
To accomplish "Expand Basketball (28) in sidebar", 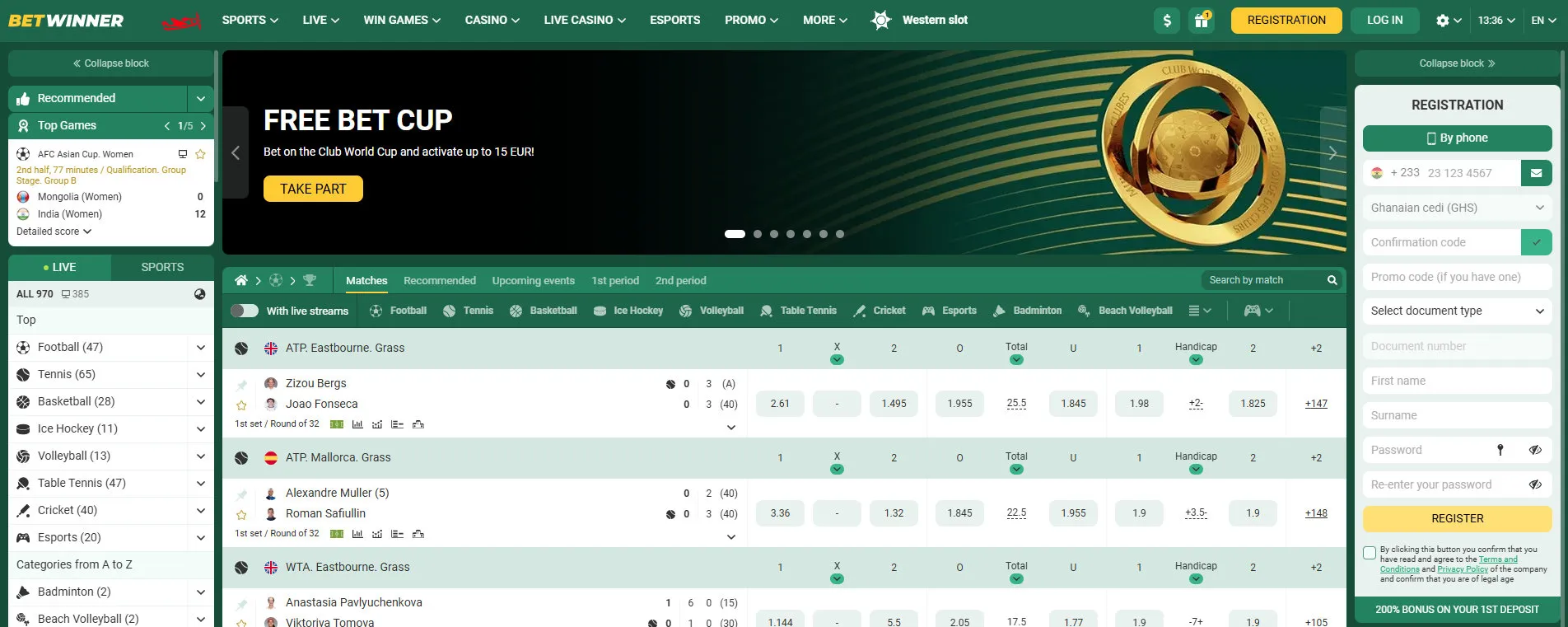I will click(x=201, y=402).
